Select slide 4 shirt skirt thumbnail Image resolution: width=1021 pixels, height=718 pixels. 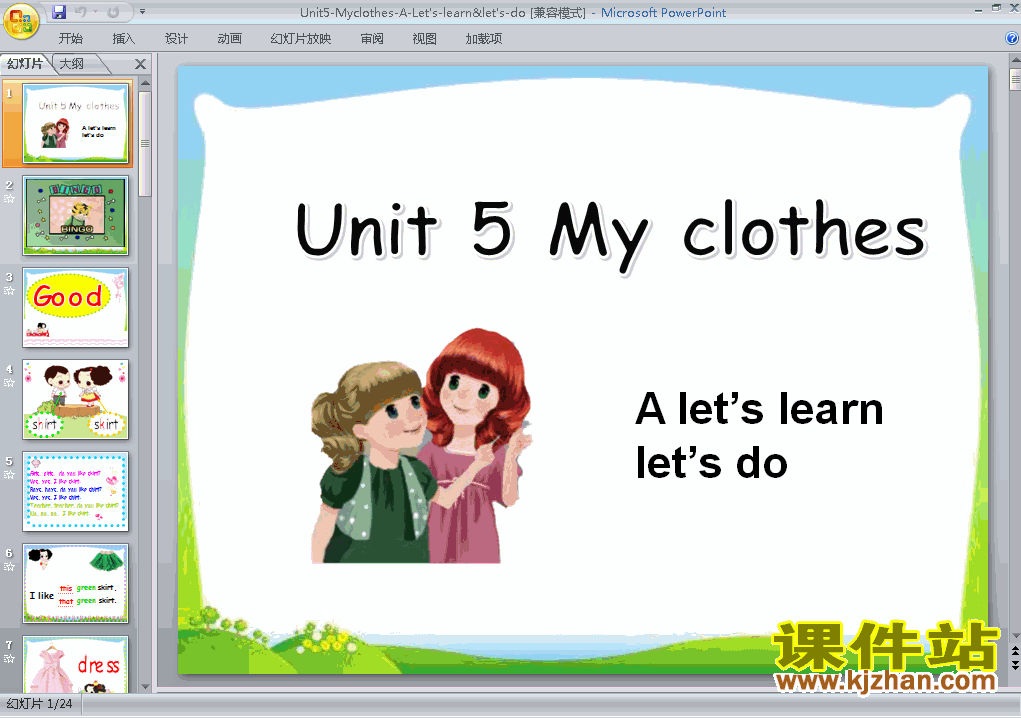(76, 399)
